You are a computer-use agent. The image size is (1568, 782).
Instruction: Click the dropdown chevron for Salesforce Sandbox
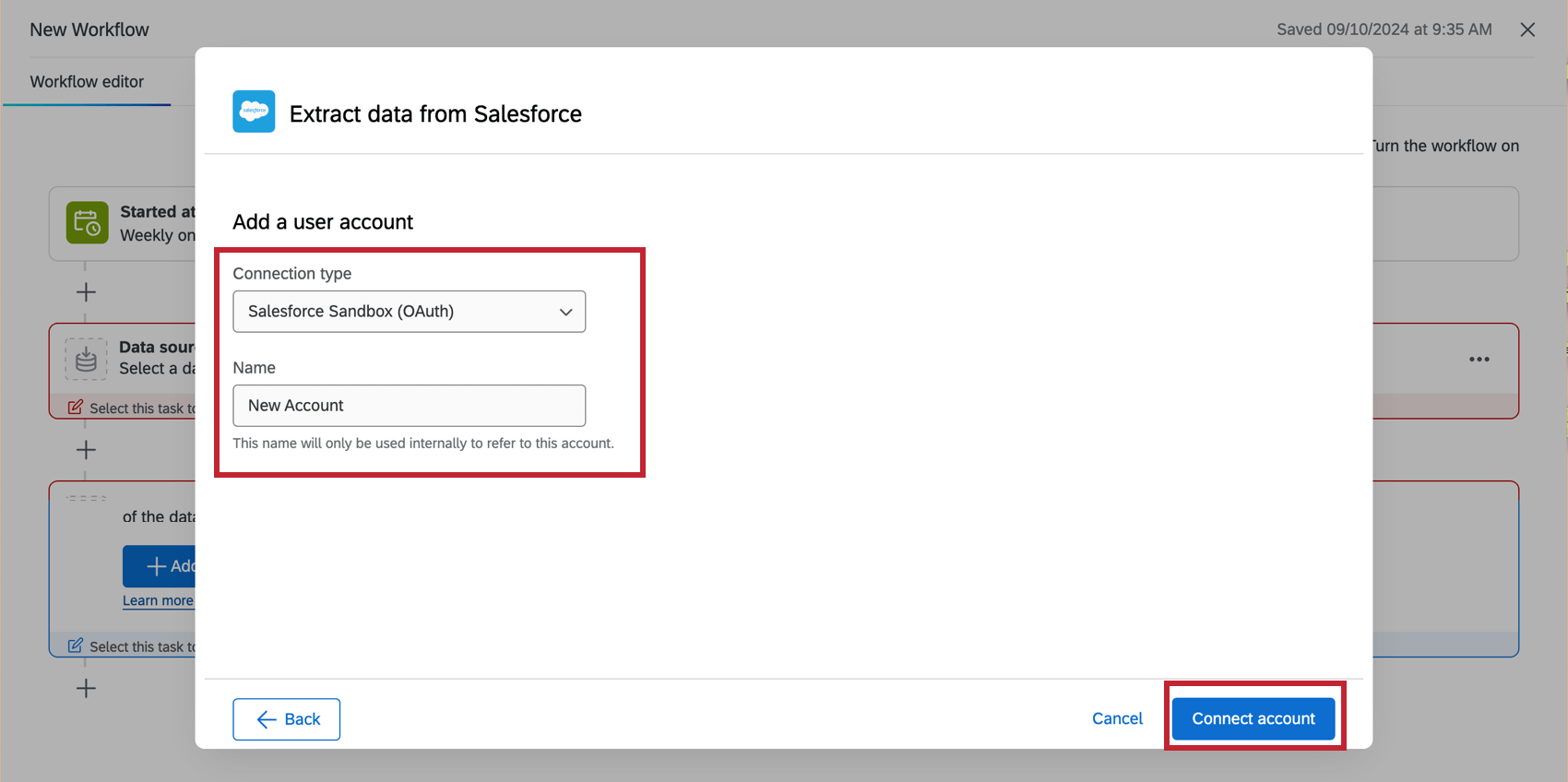[565, 312]
